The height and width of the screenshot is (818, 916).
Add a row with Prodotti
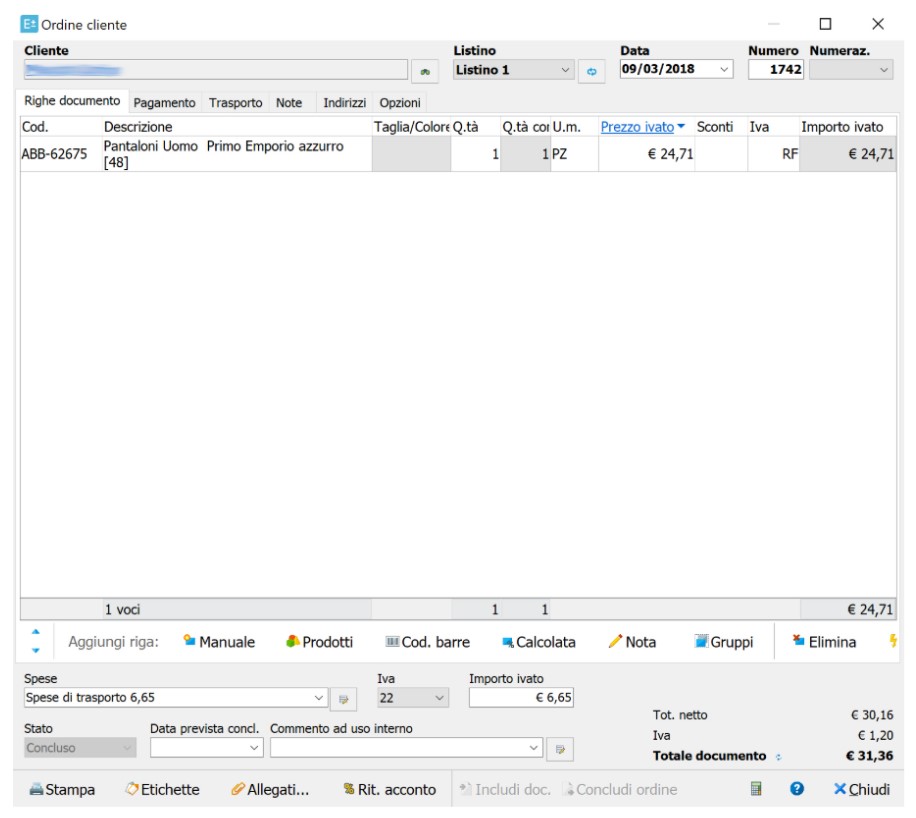tap(319, 643)
